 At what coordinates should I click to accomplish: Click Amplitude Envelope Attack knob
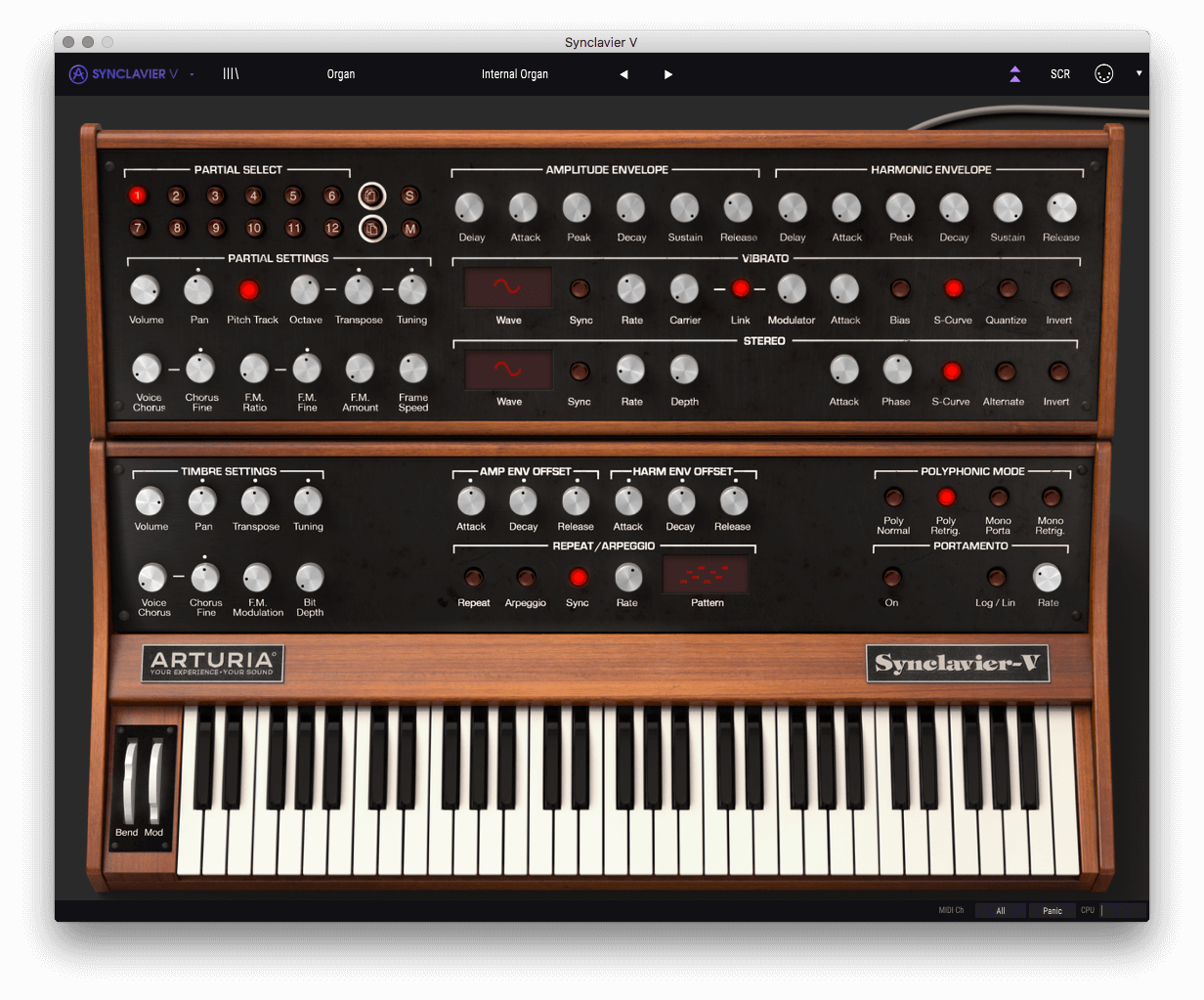pyautogui.click(x=524, y=207)
